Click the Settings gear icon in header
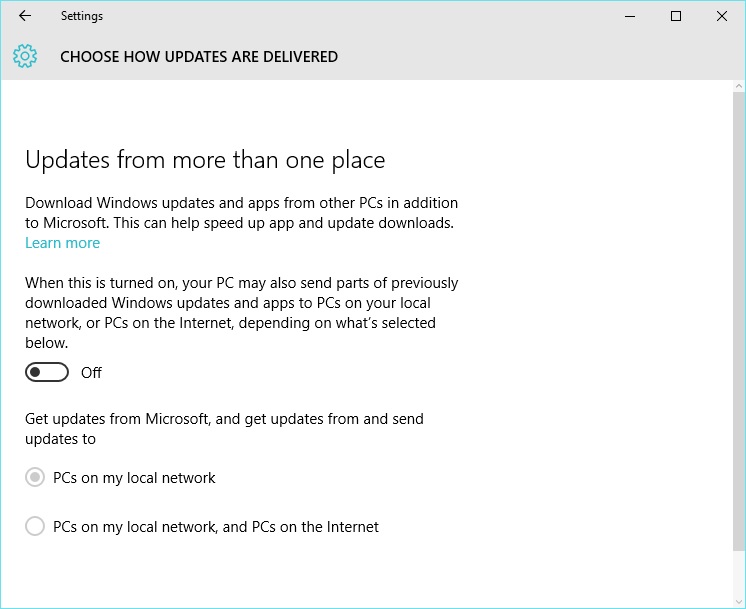 point(25,57)
